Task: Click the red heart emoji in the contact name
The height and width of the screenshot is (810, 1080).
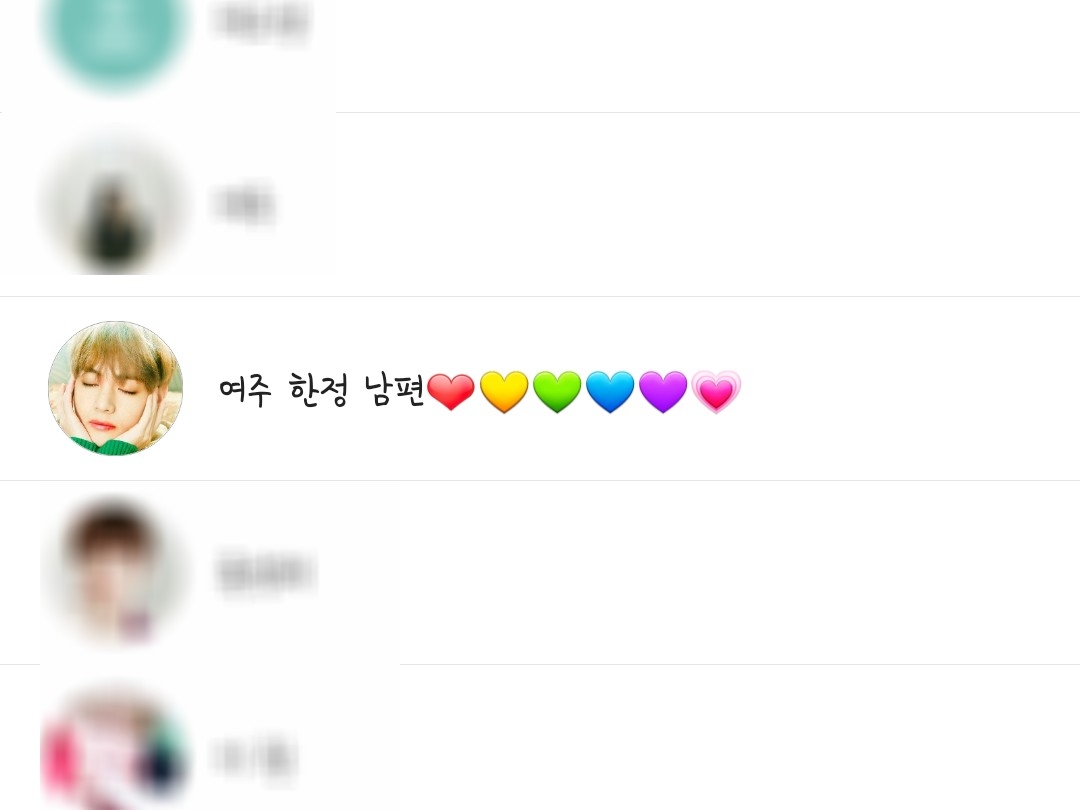Action: coord(451,391)
